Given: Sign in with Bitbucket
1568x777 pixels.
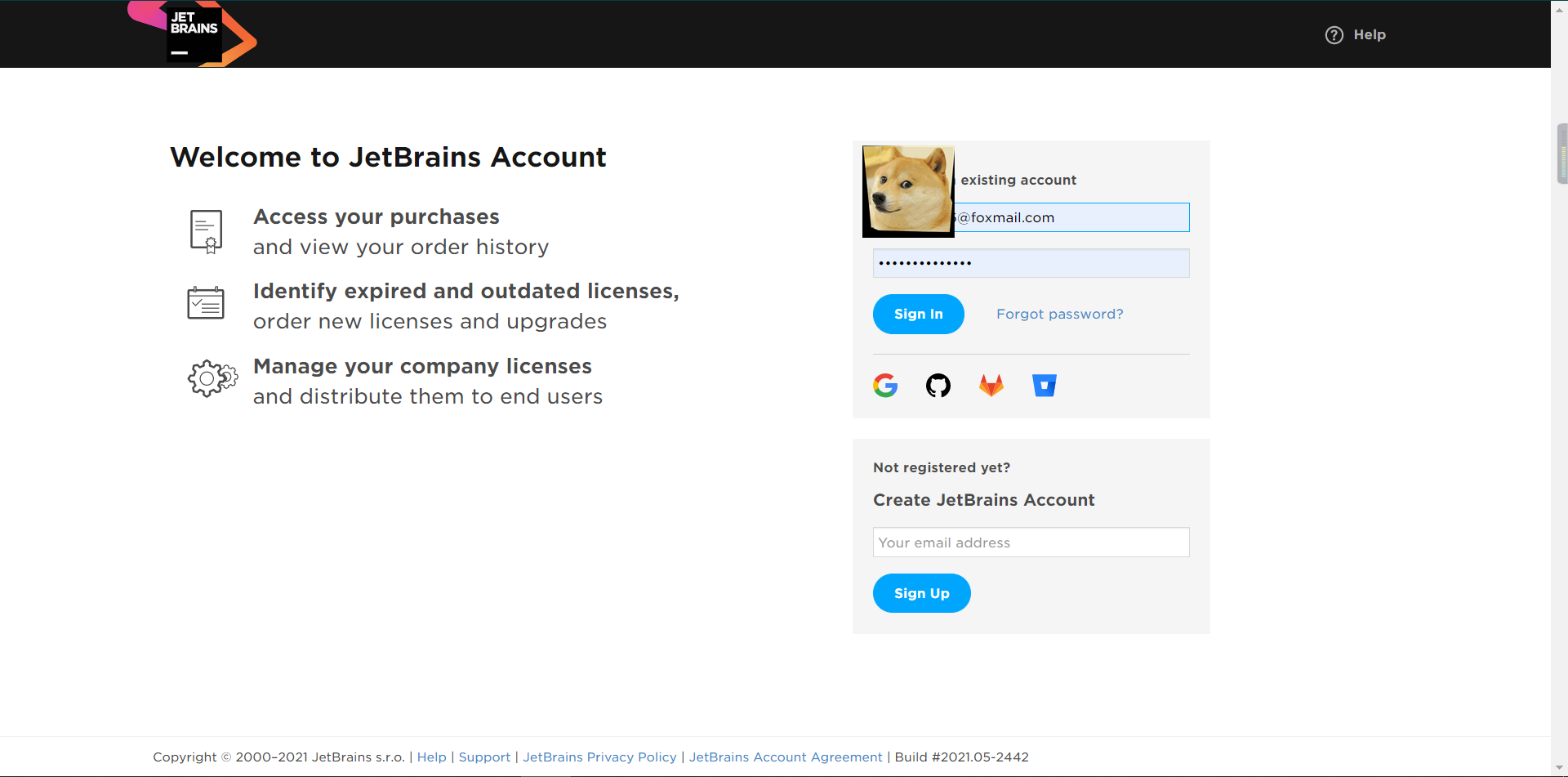Looking at the screenshot, I should pyautogui.click(x=1044, y=385).
